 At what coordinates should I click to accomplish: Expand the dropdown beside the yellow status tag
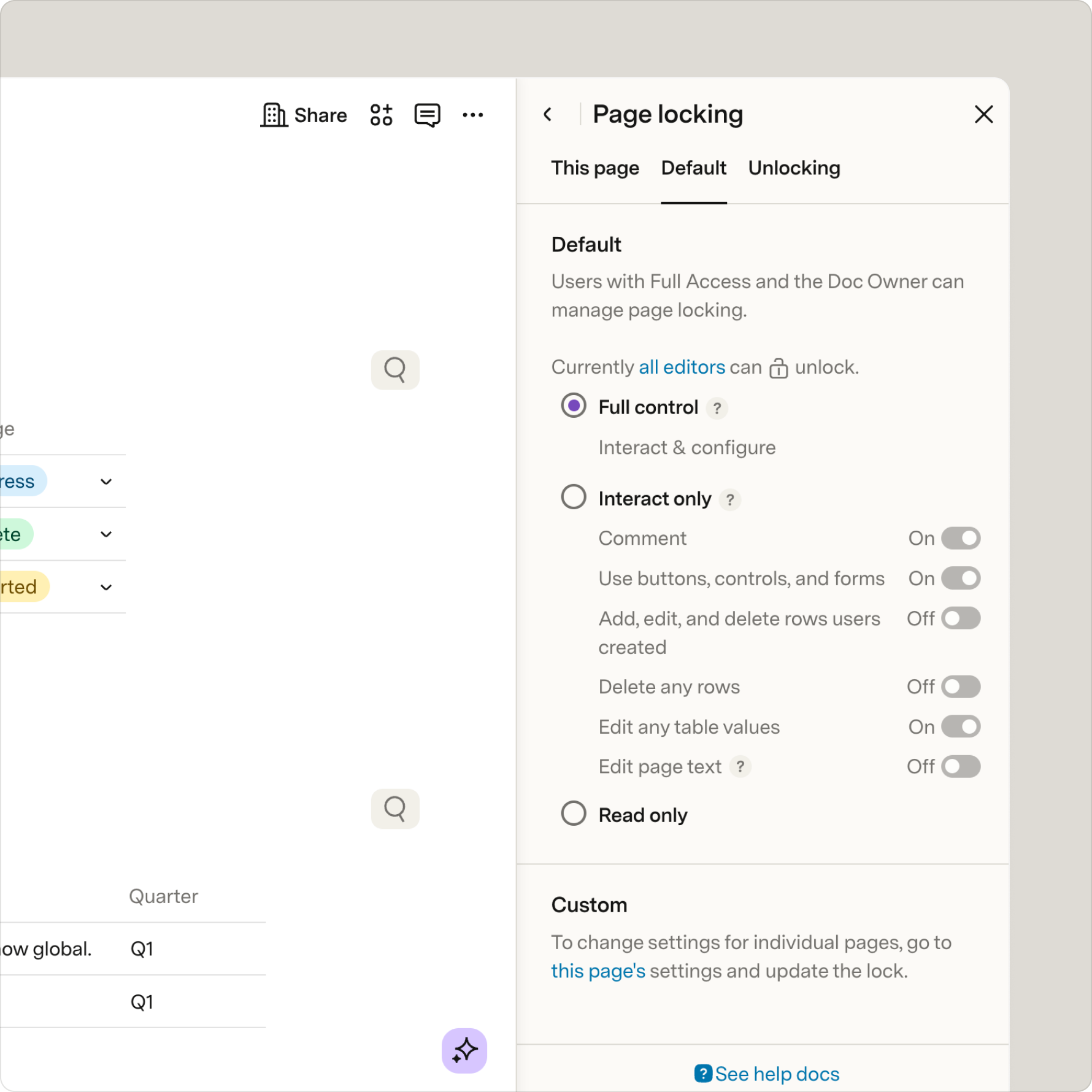point(106,587)
